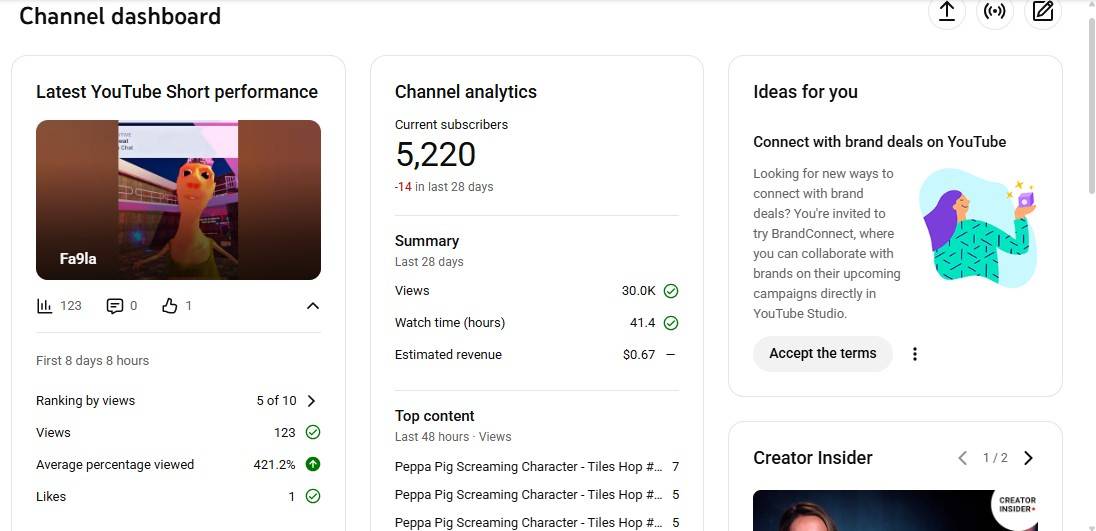Expand Ranking by views 5 of 10
This screenshot has width=1096, height=531.
point(311,401)
